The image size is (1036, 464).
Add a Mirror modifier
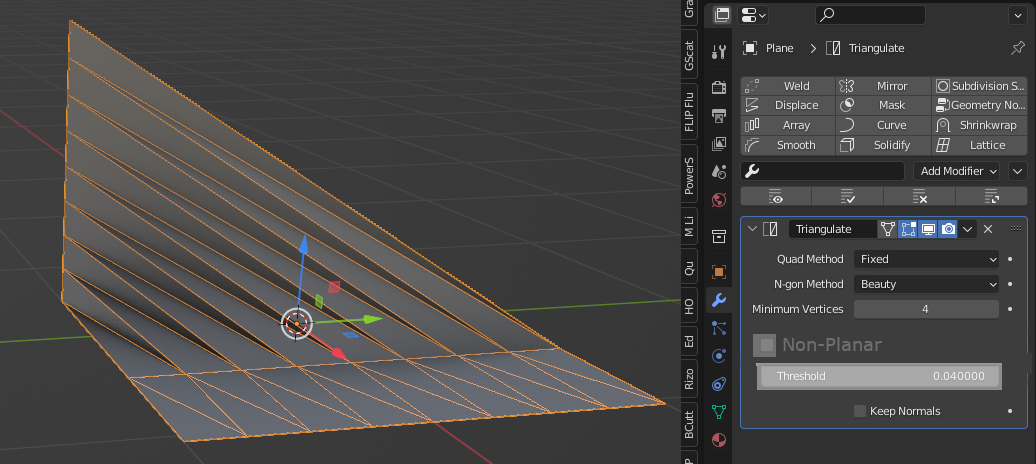pos(883,86)
